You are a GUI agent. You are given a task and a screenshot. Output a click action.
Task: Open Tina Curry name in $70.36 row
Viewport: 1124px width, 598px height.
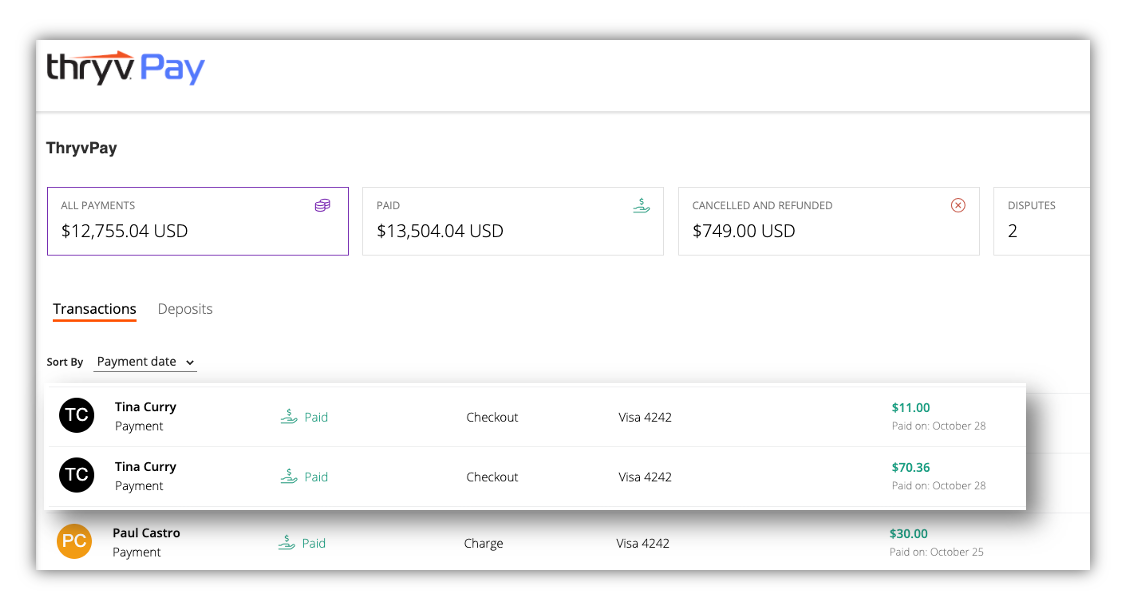[x=146, y=466]
